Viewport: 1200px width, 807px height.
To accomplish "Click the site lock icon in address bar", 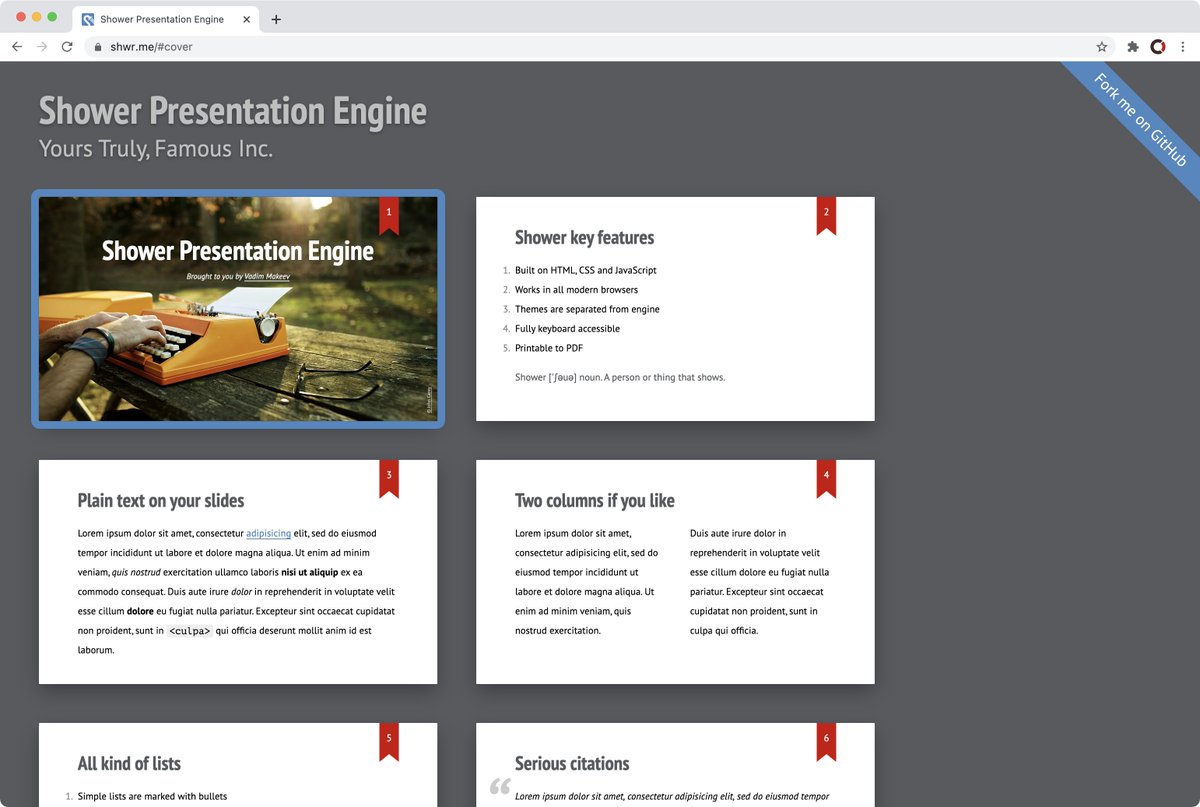I will click(98, 47).
